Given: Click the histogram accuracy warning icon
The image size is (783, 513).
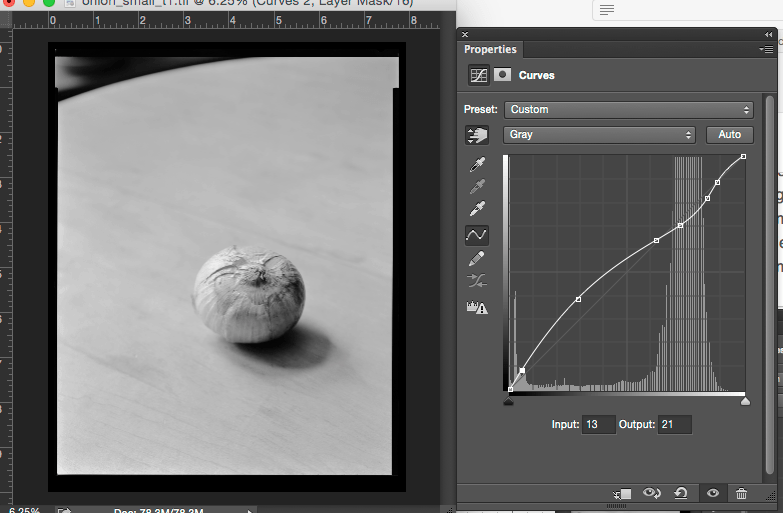Looking at the screenshot, I should point(477,307).
